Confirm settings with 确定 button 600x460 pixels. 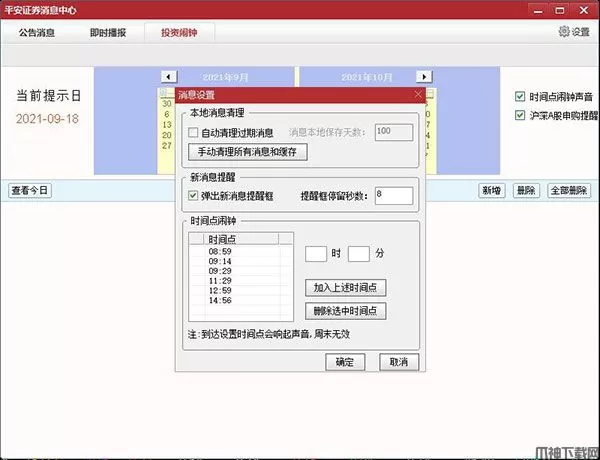tap(344, 362)
